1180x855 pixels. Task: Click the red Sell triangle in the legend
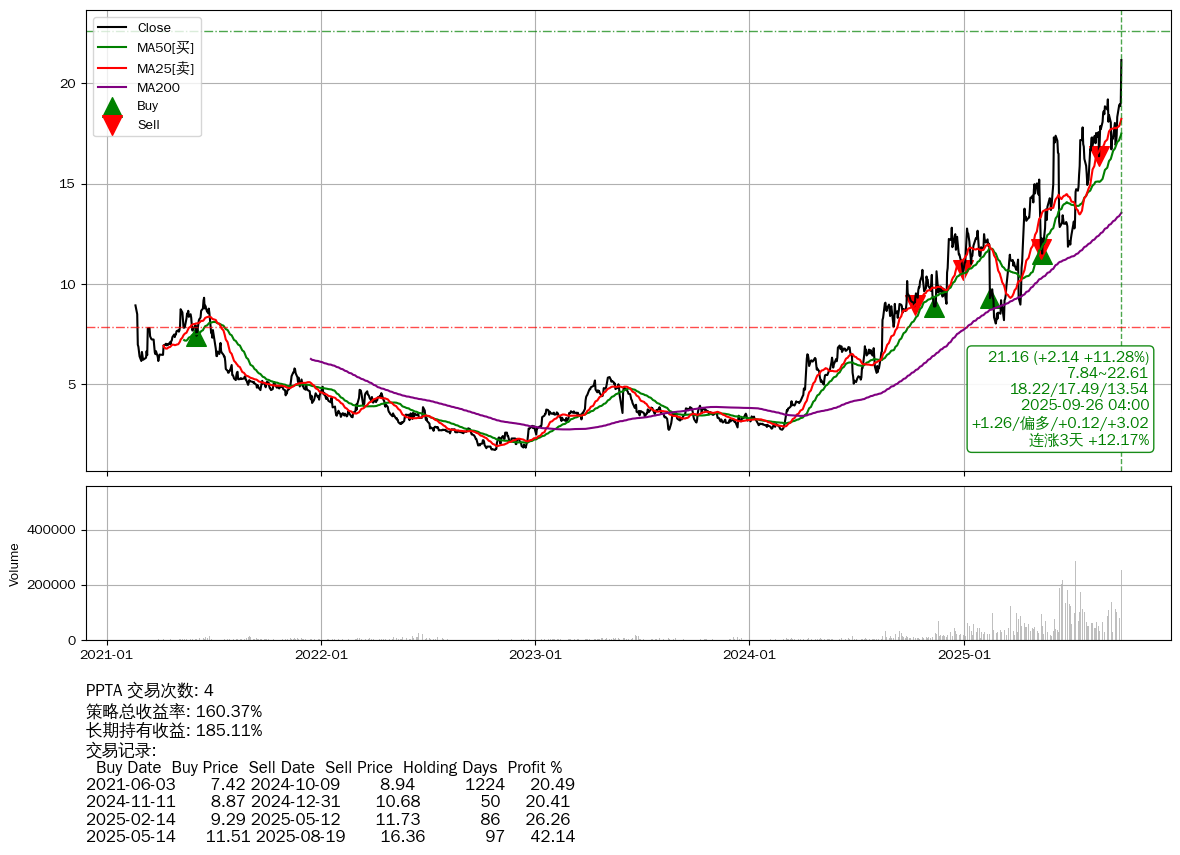tap(113, 125)
